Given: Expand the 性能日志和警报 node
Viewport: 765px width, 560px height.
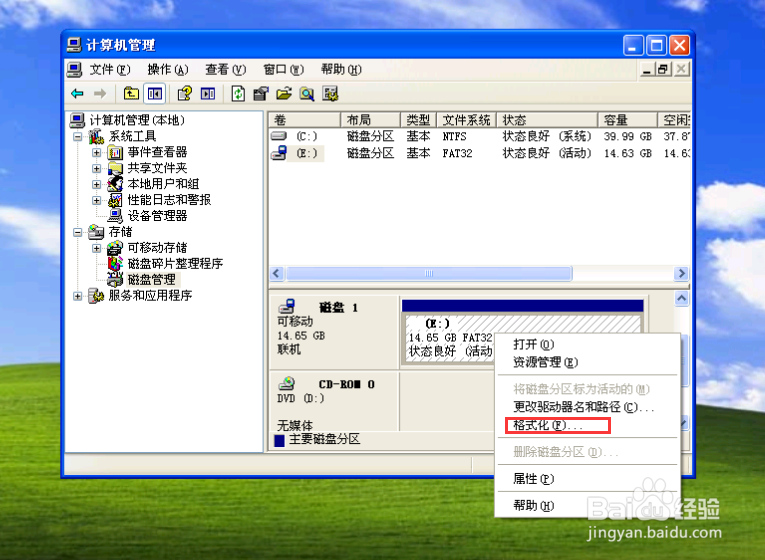Looking at the screenshot, I should coord(97,200).
